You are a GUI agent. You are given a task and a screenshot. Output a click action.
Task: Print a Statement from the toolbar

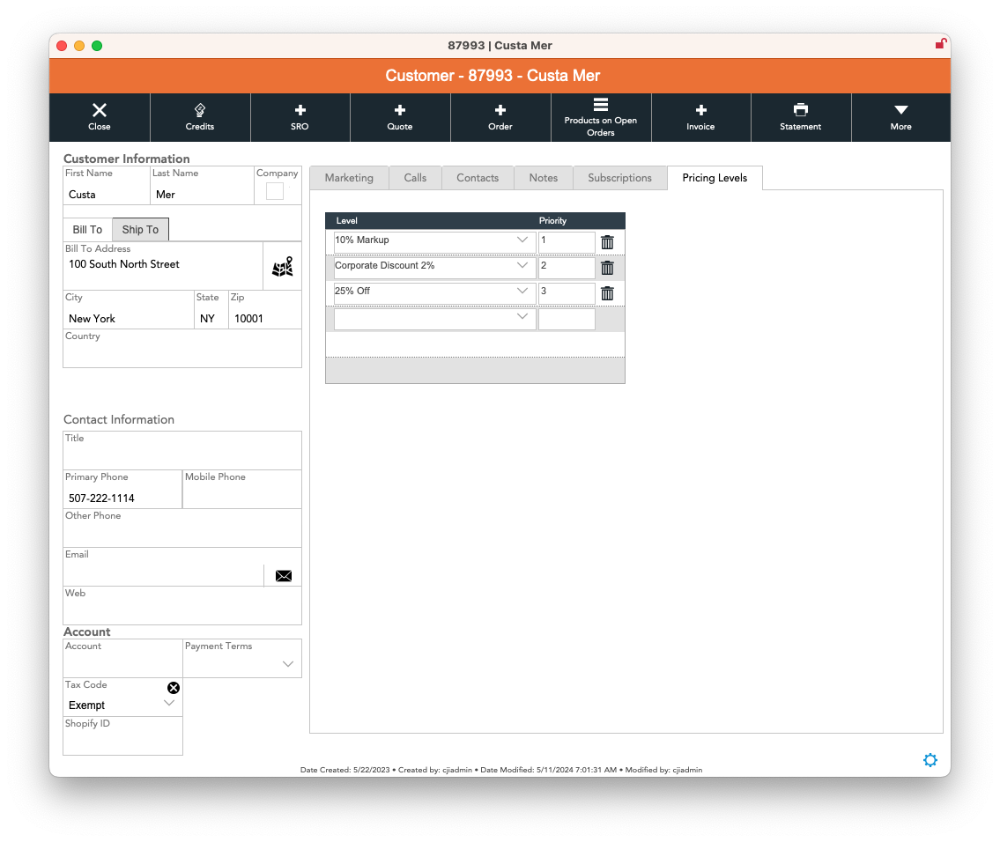coord(800,117)
